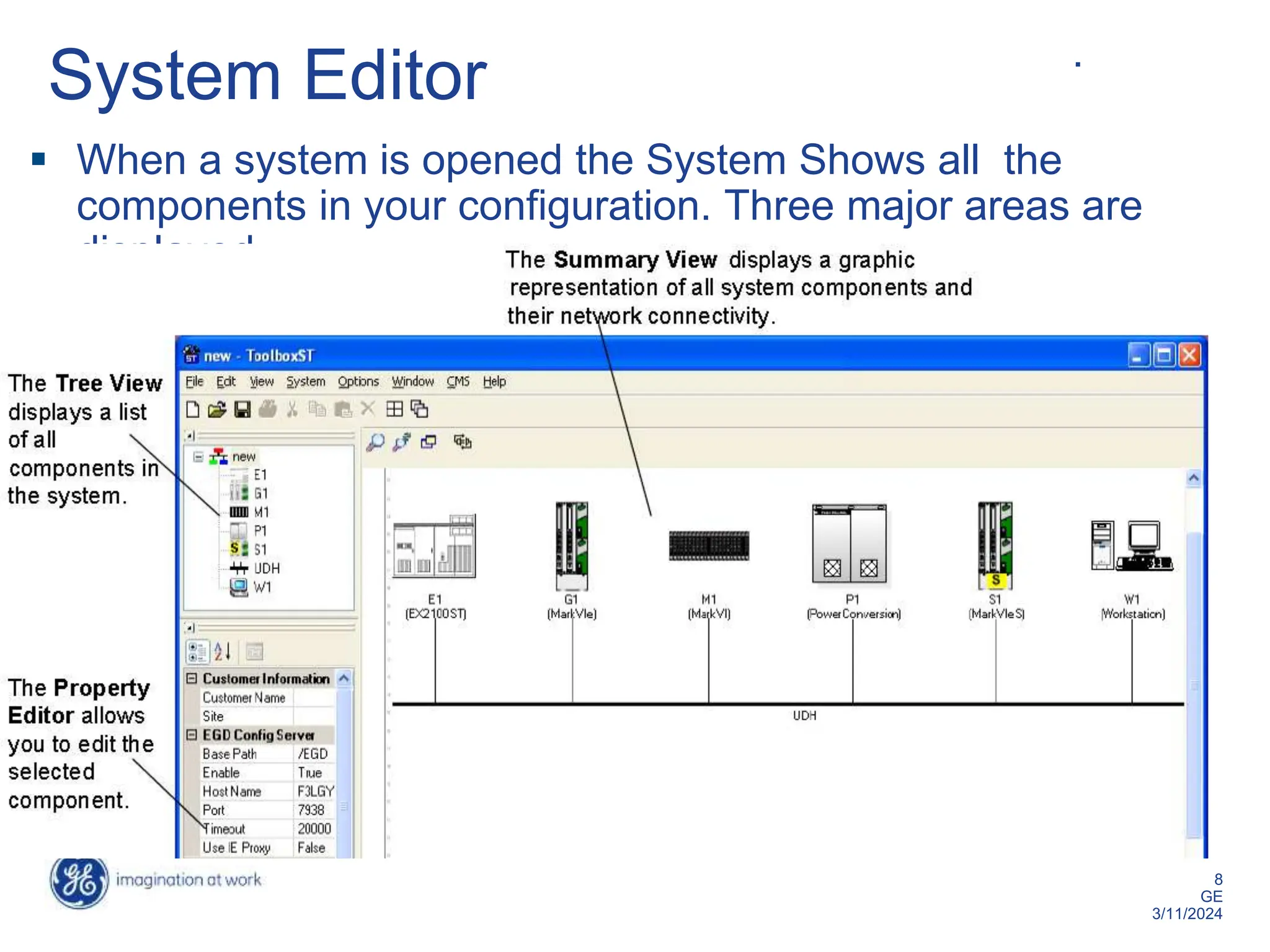Open the Window menu
The height and width of the screenshot is (952, 1270).
413,381
